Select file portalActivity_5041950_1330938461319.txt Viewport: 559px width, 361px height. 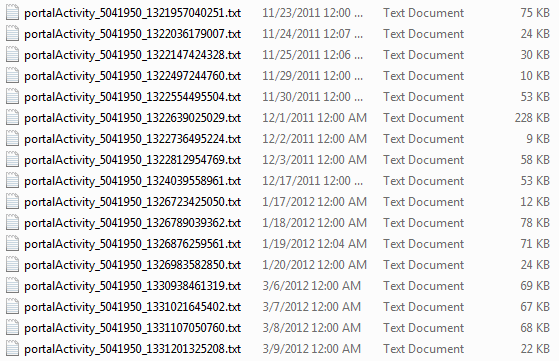tap(132, 286)
